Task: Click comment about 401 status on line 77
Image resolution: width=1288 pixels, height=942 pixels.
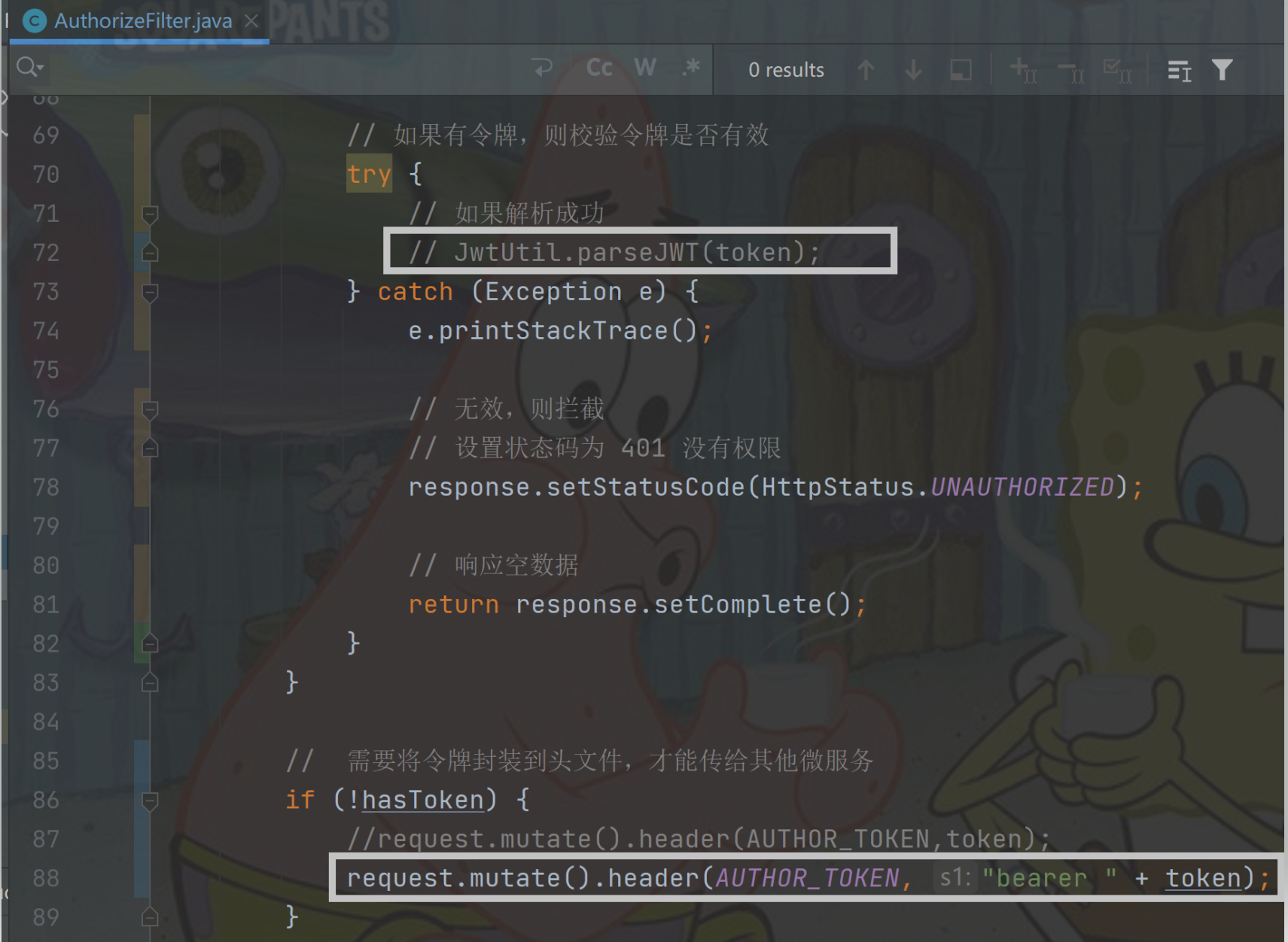Action: (595, 448)
